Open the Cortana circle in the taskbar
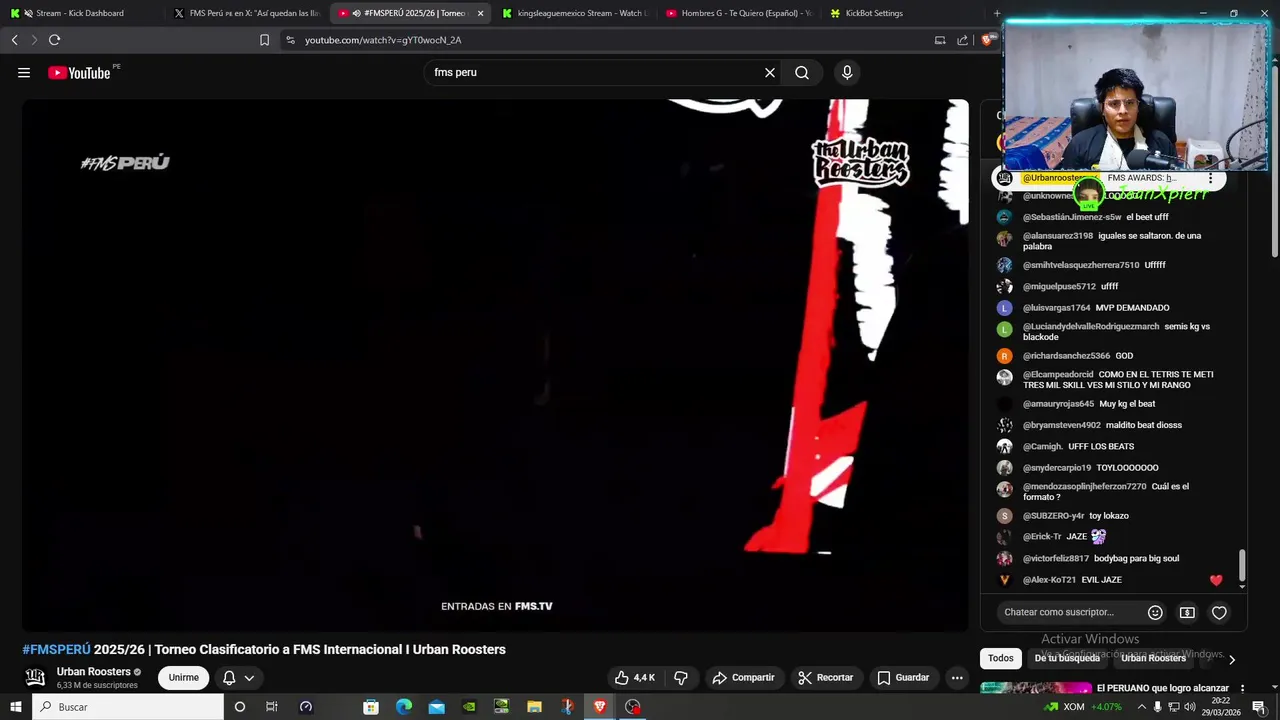 tap(239, 707)
